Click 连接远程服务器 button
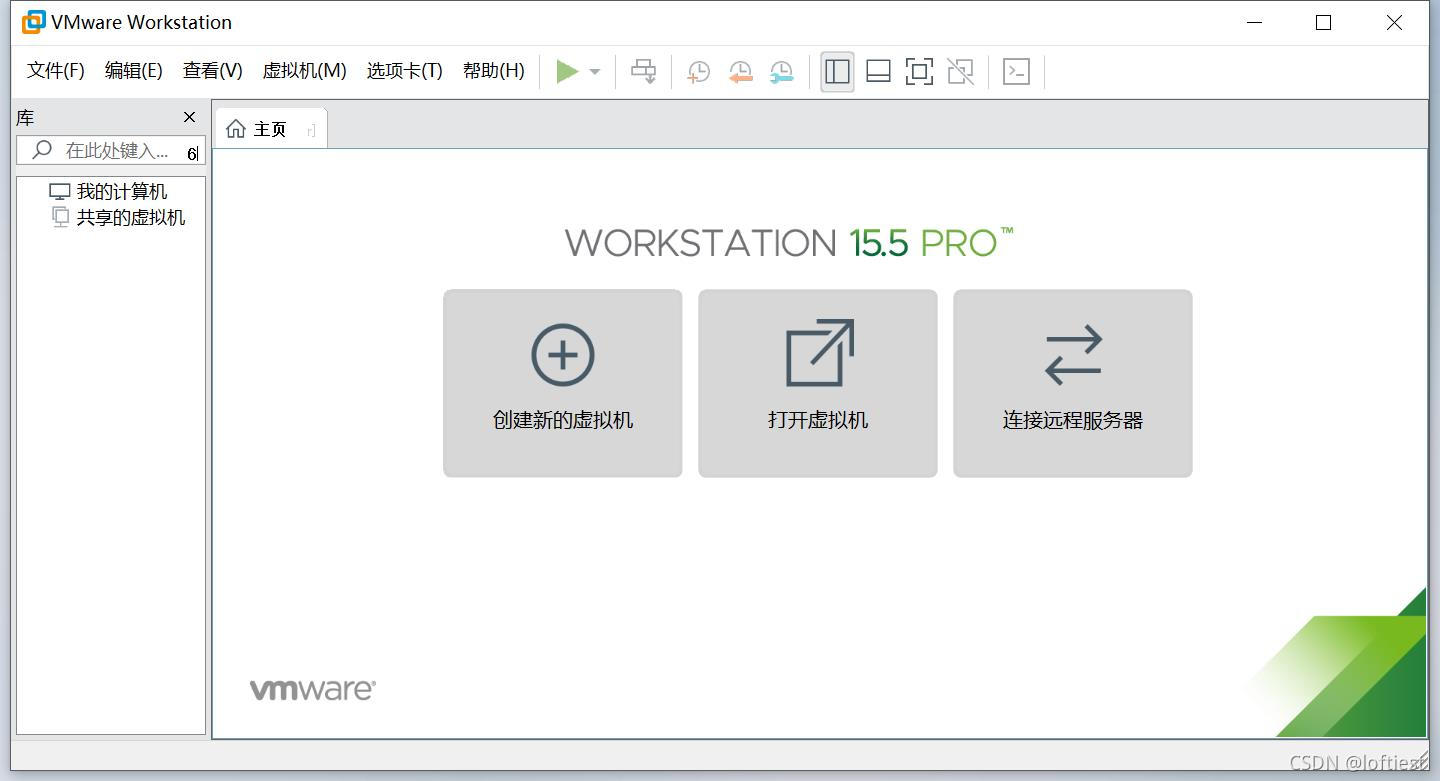 click(1073, 383)
